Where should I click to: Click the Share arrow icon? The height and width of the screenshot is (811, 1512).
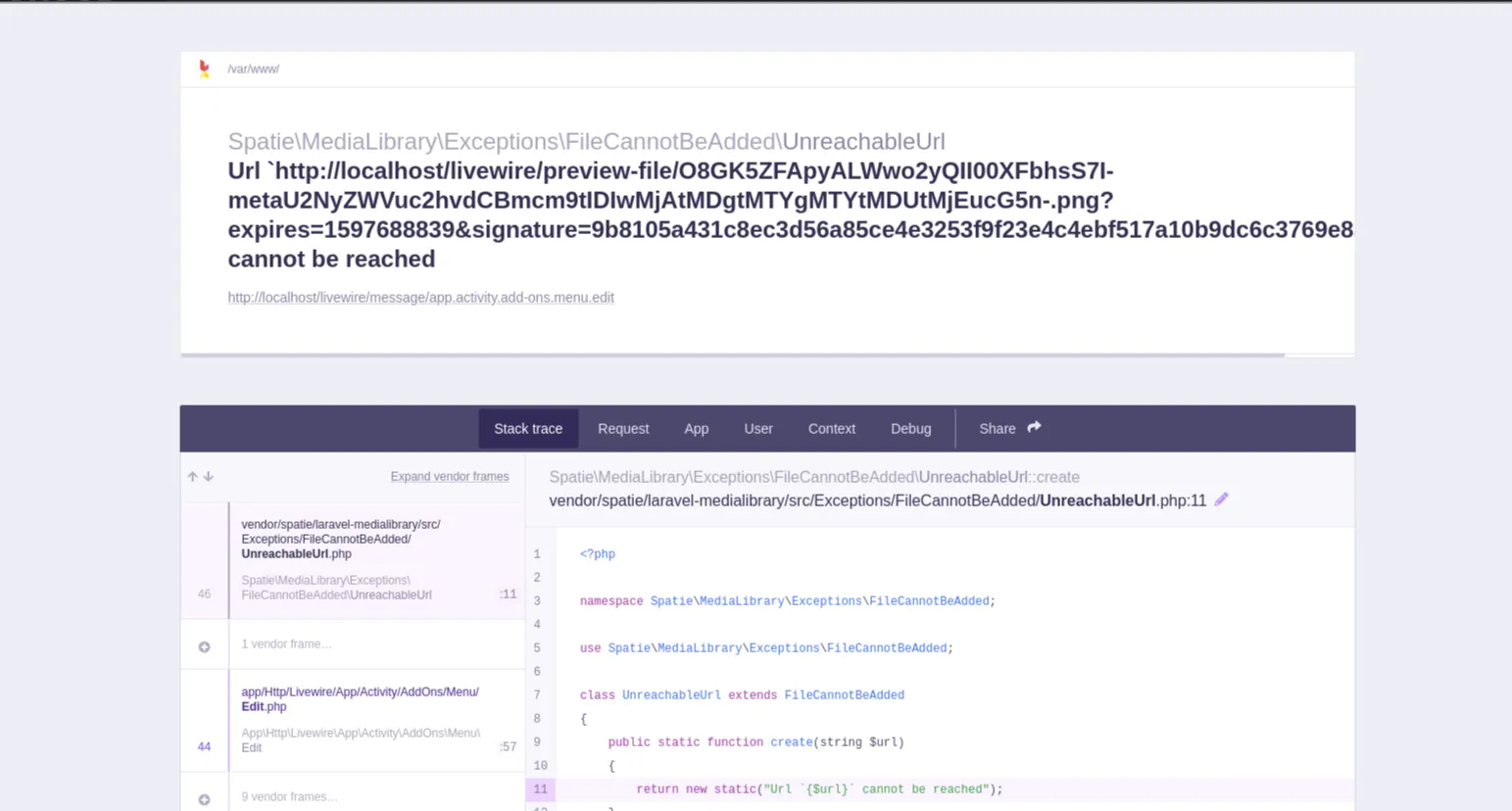coord(1034,428)
